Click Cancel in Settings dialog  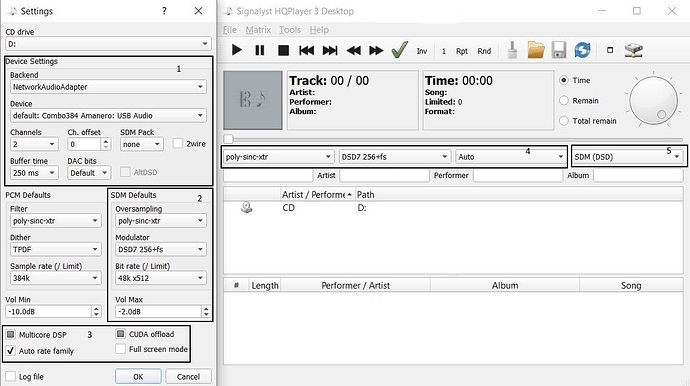coord(188,377)
